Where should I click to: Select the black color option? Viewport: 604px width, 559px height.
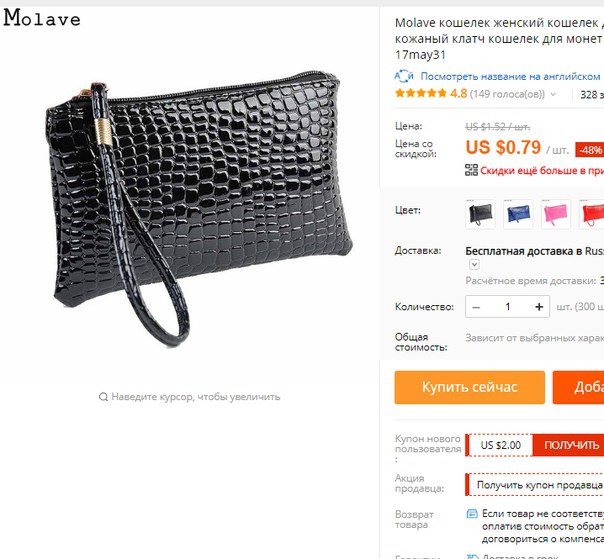480,214
